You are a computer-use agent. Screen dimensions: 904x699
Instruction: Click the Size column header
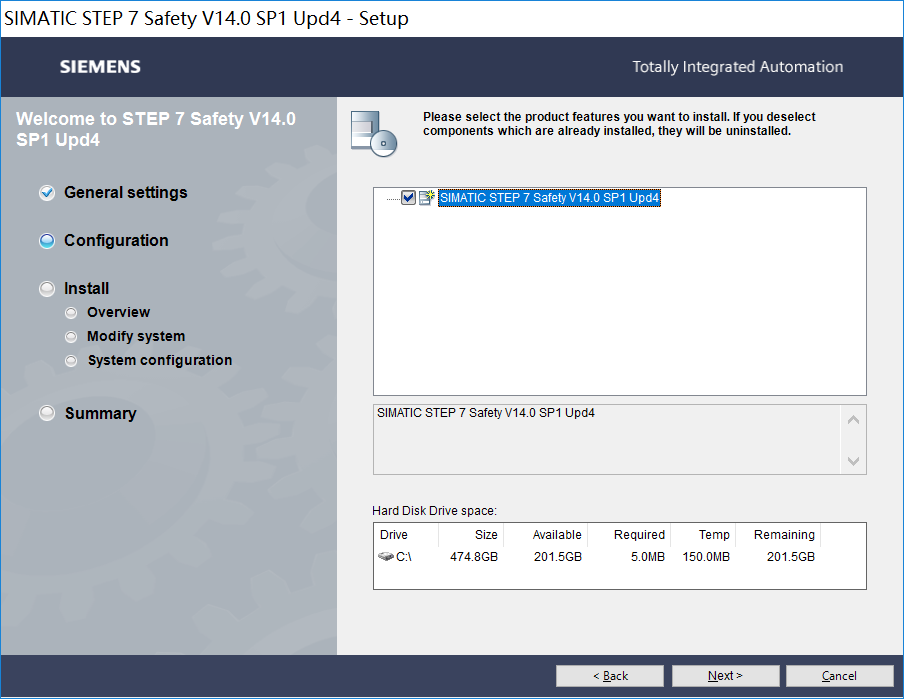tap(471, 535)
